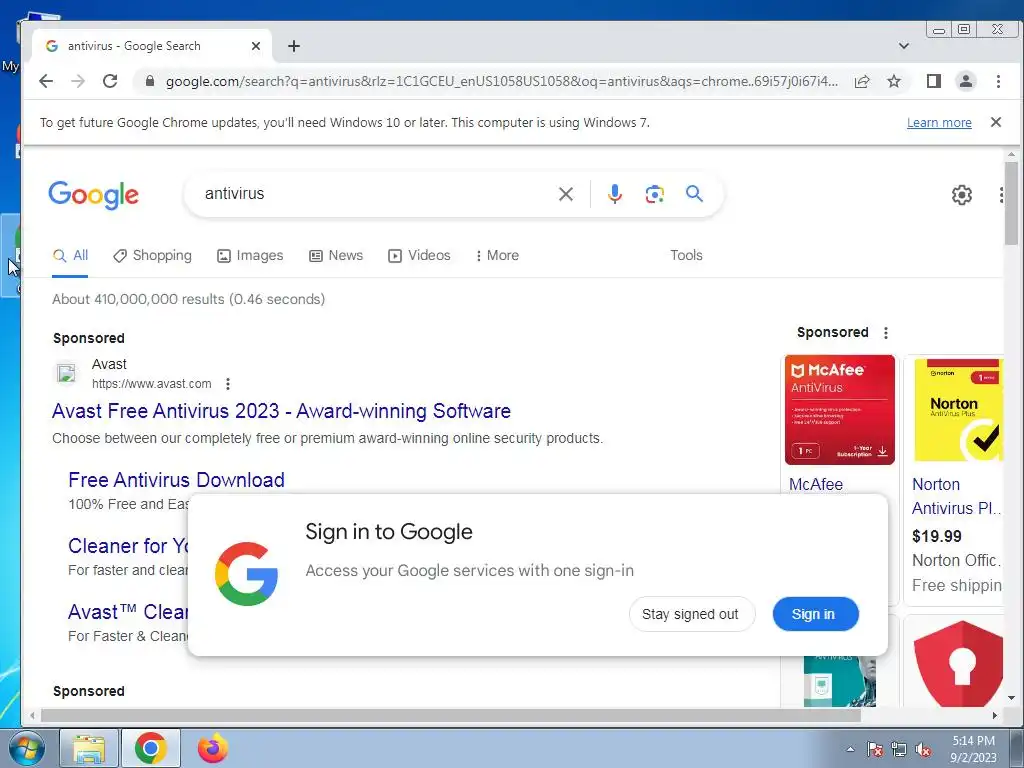This screenshot has width=1024, height=768.
Task: Open Windows Explorer from the taskbar
Action: click(x=89, y=748)
